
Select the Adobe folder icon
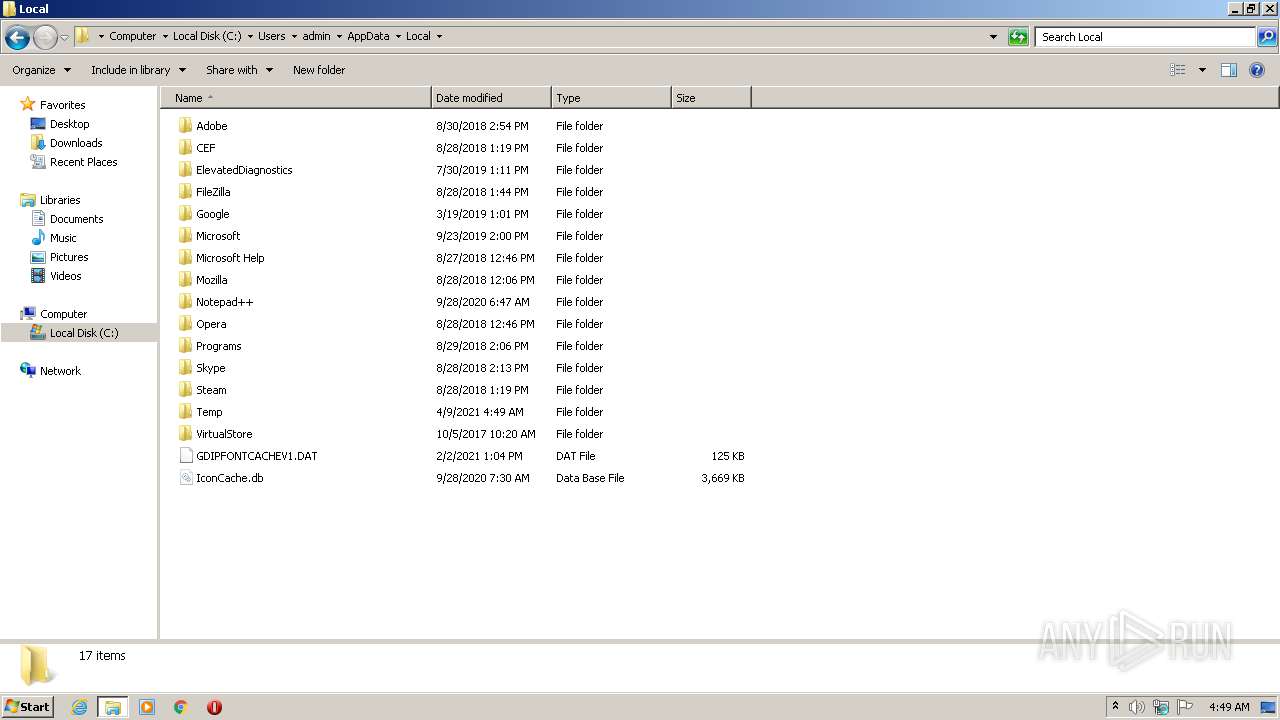[185, 126]
